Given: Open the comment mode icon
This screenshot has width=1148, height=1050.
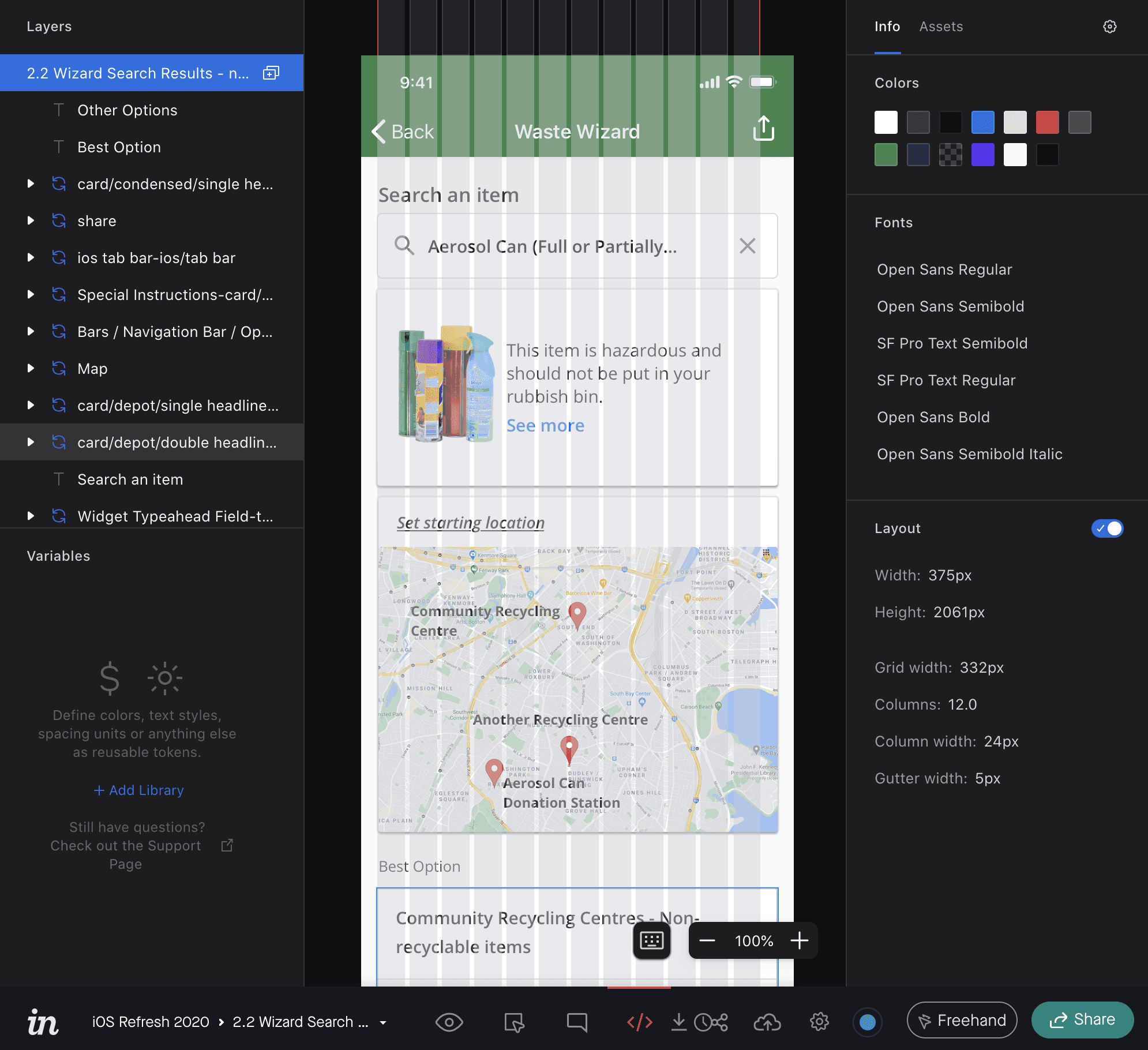Looking at the screenshot, I should click(x=576, y=1022).
